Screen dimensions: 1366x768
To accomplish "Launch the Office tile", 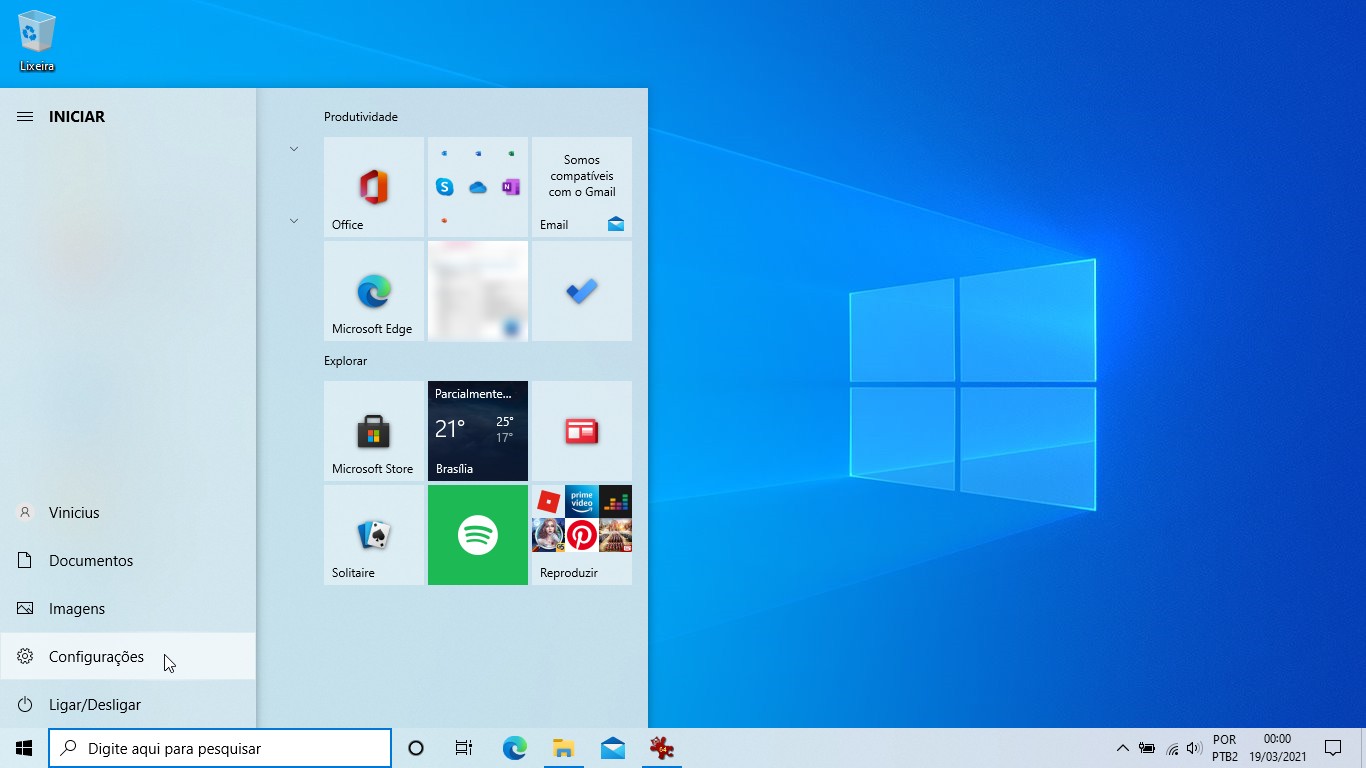I will click(374, 187).
